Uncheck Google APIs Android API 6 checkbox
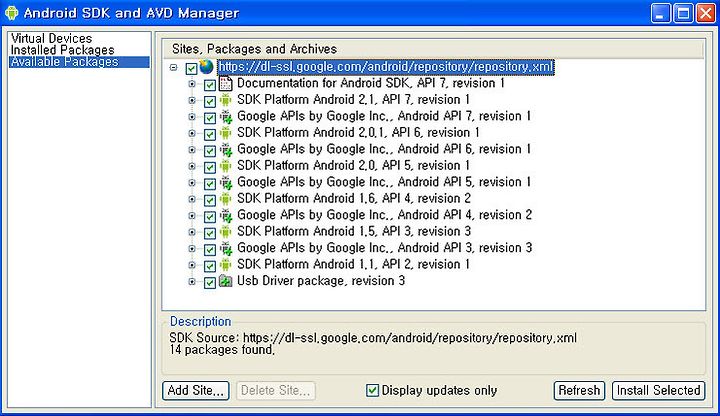 point(210,151)
